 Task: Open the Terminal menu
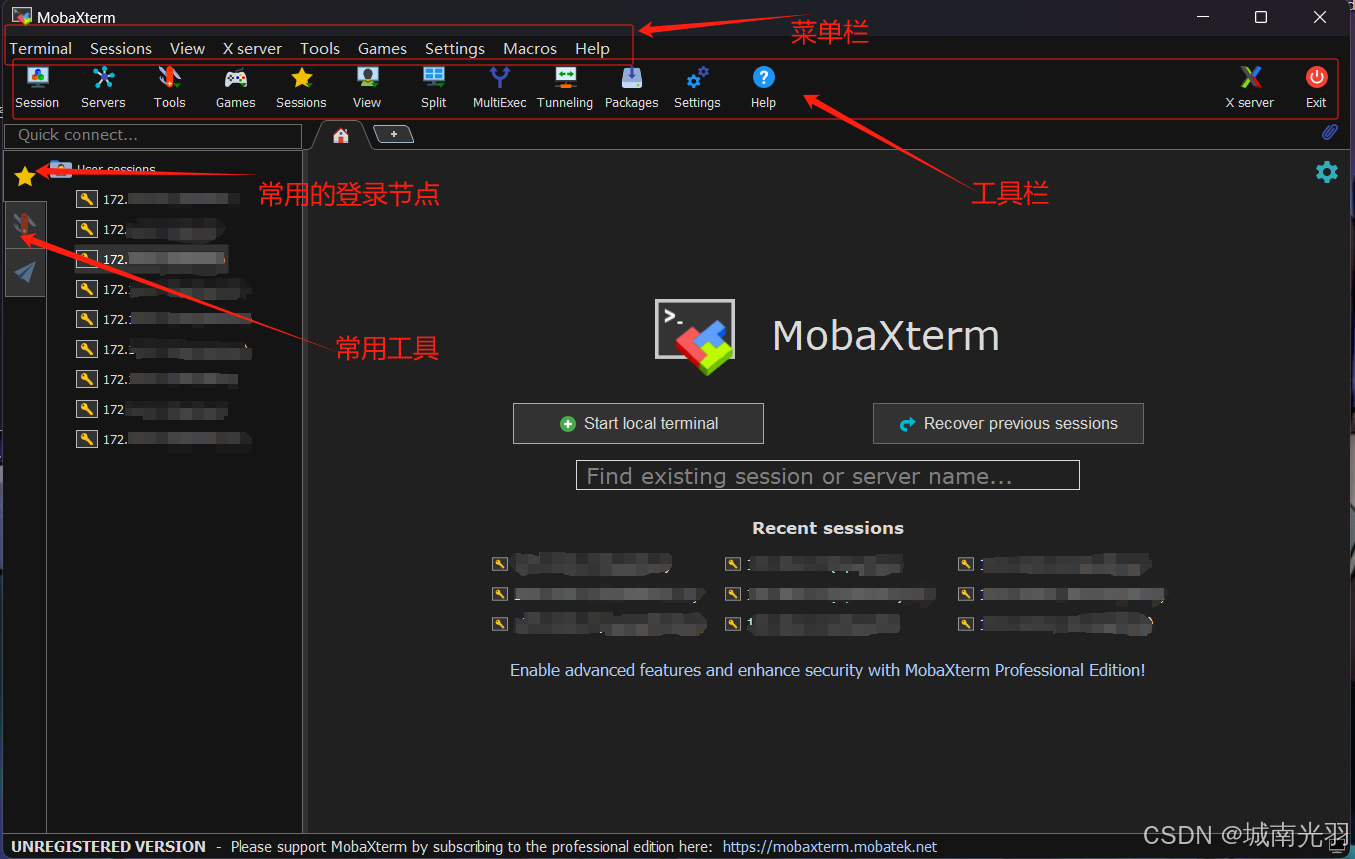click(x=41, y=48)
